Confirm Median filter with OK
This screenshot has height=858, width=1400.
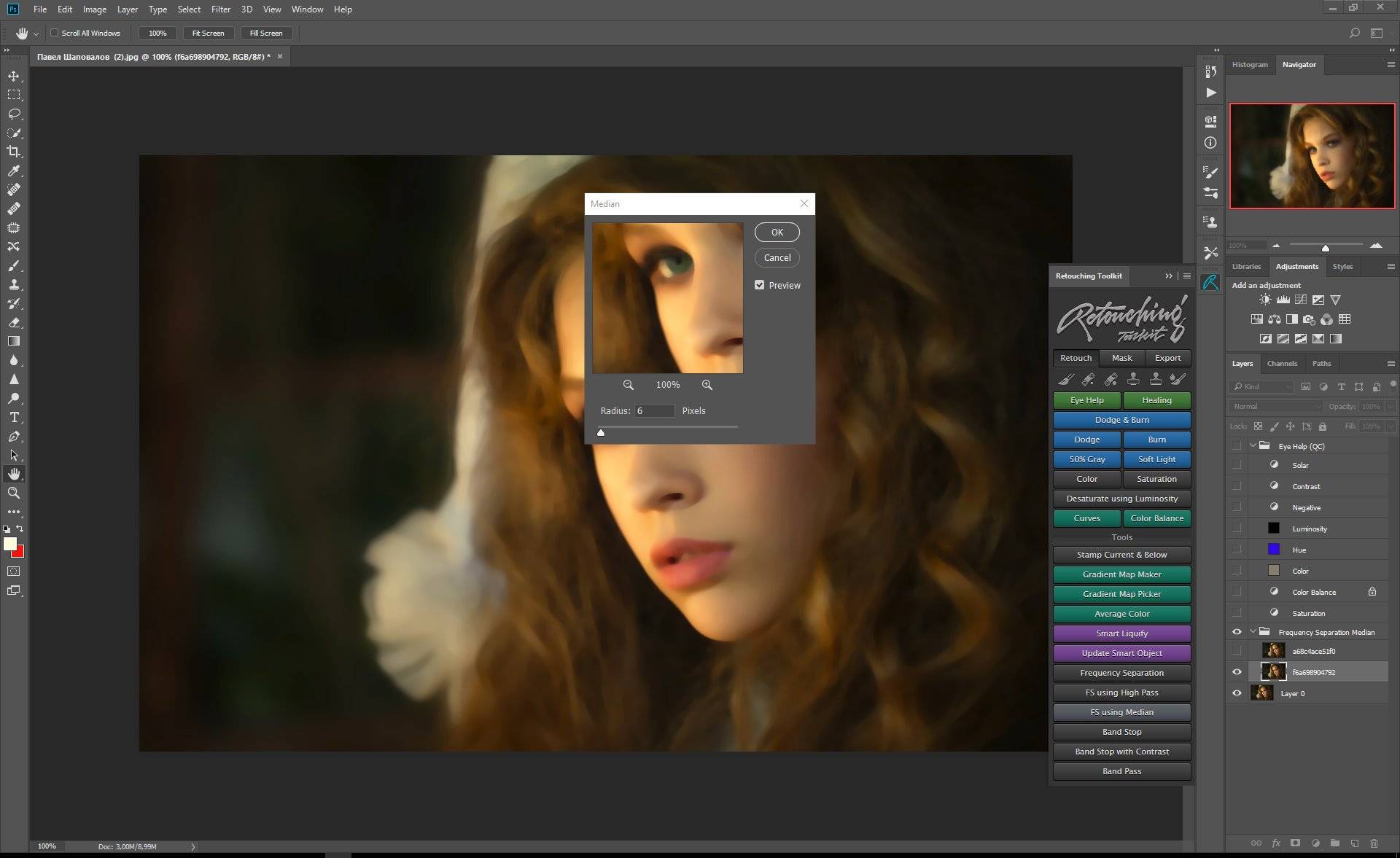(x=777, y=232)
